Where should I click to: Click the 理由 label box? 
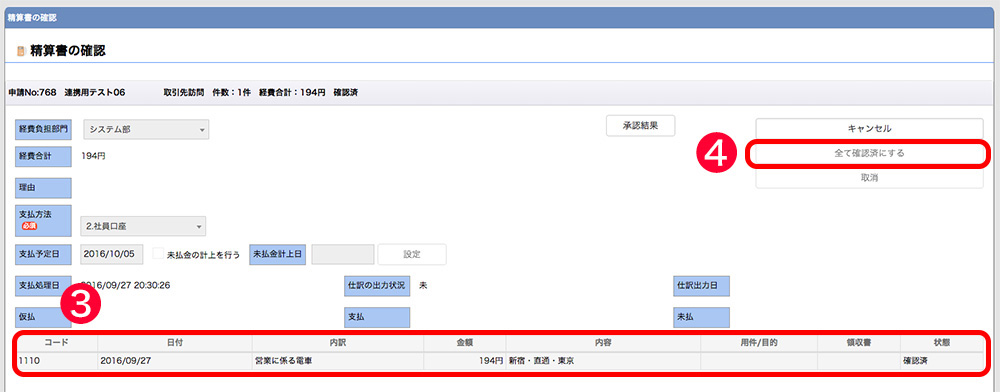(43, 189)
